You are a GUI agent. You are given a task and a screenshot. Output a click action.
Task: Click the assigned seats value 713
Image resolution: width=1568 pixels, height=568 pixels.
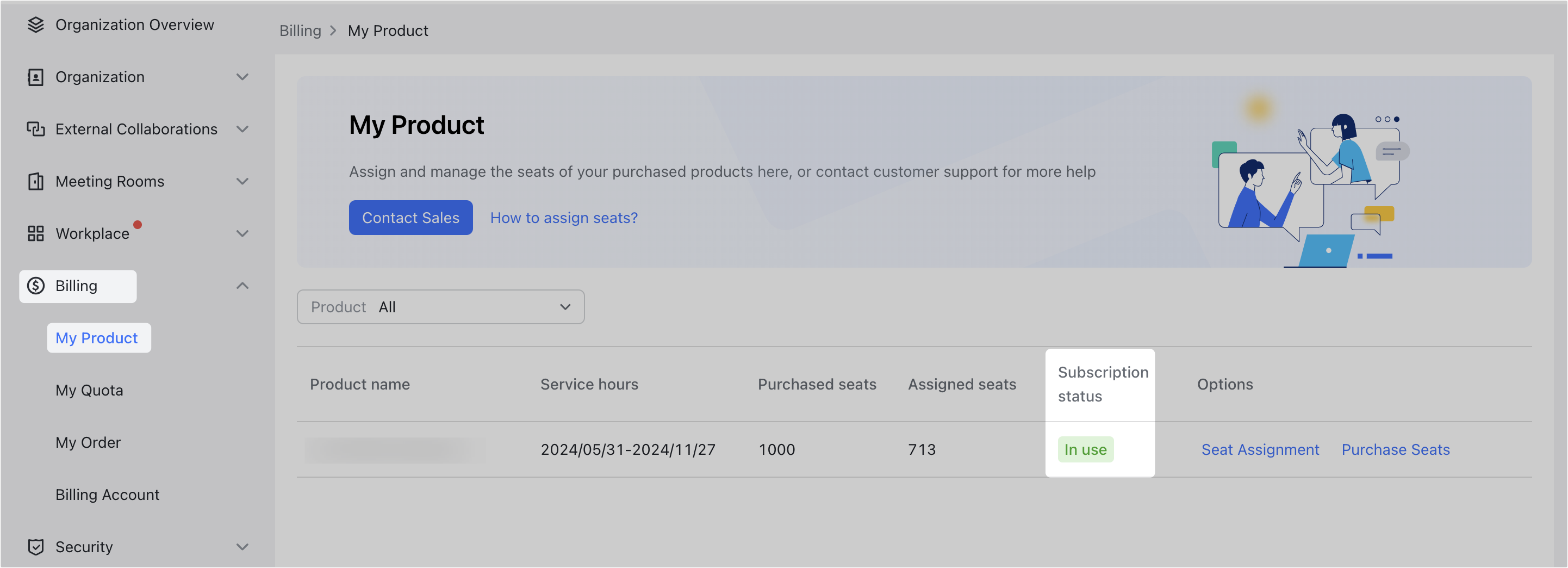click(x=922, y=450)
